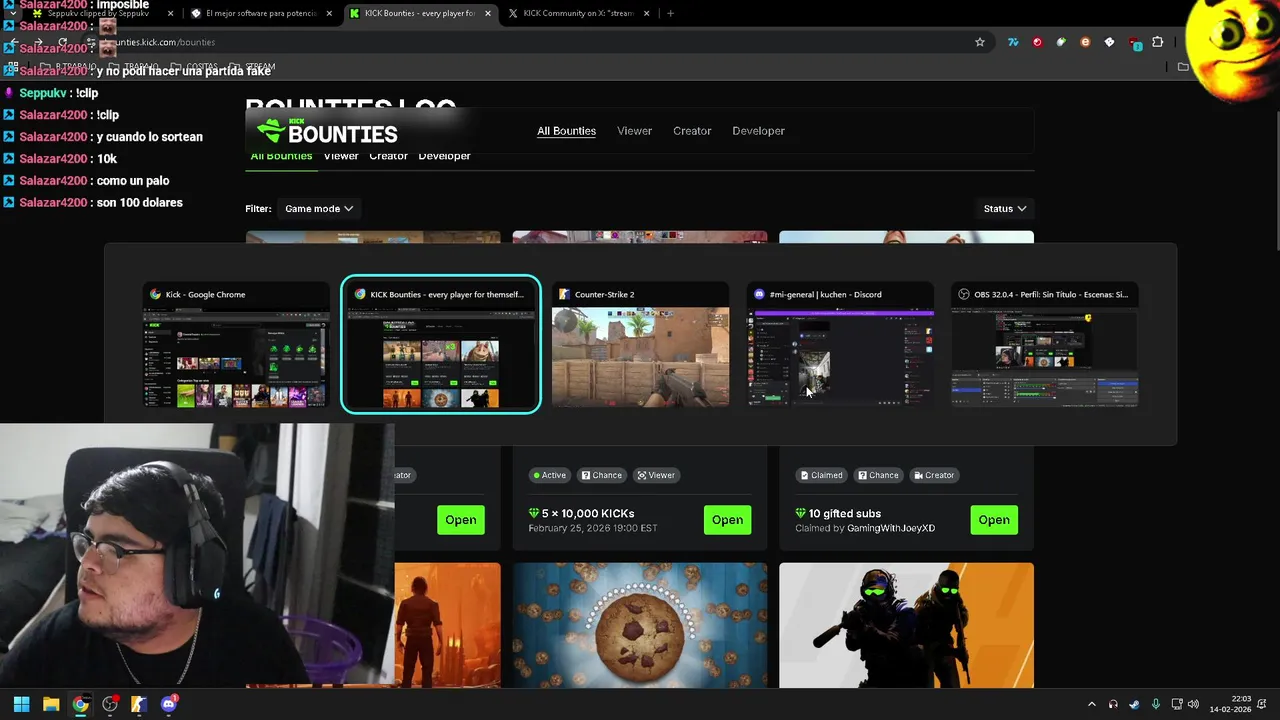Open OBS Studio from the taskbar

[x=110, y=704]
